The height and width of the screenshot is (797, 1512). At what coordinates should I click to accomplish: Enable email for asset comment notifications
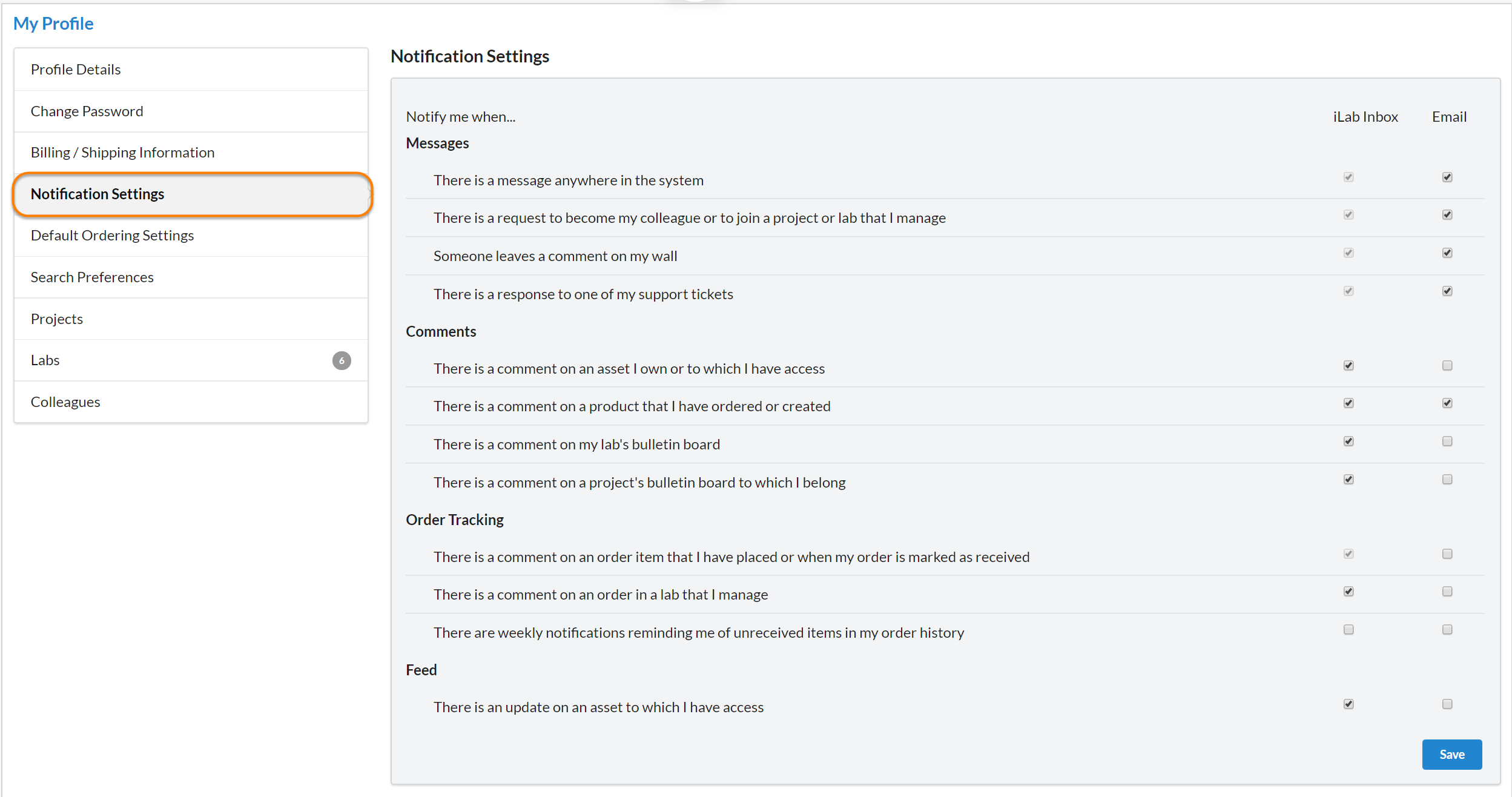[x=1447, y=366]
